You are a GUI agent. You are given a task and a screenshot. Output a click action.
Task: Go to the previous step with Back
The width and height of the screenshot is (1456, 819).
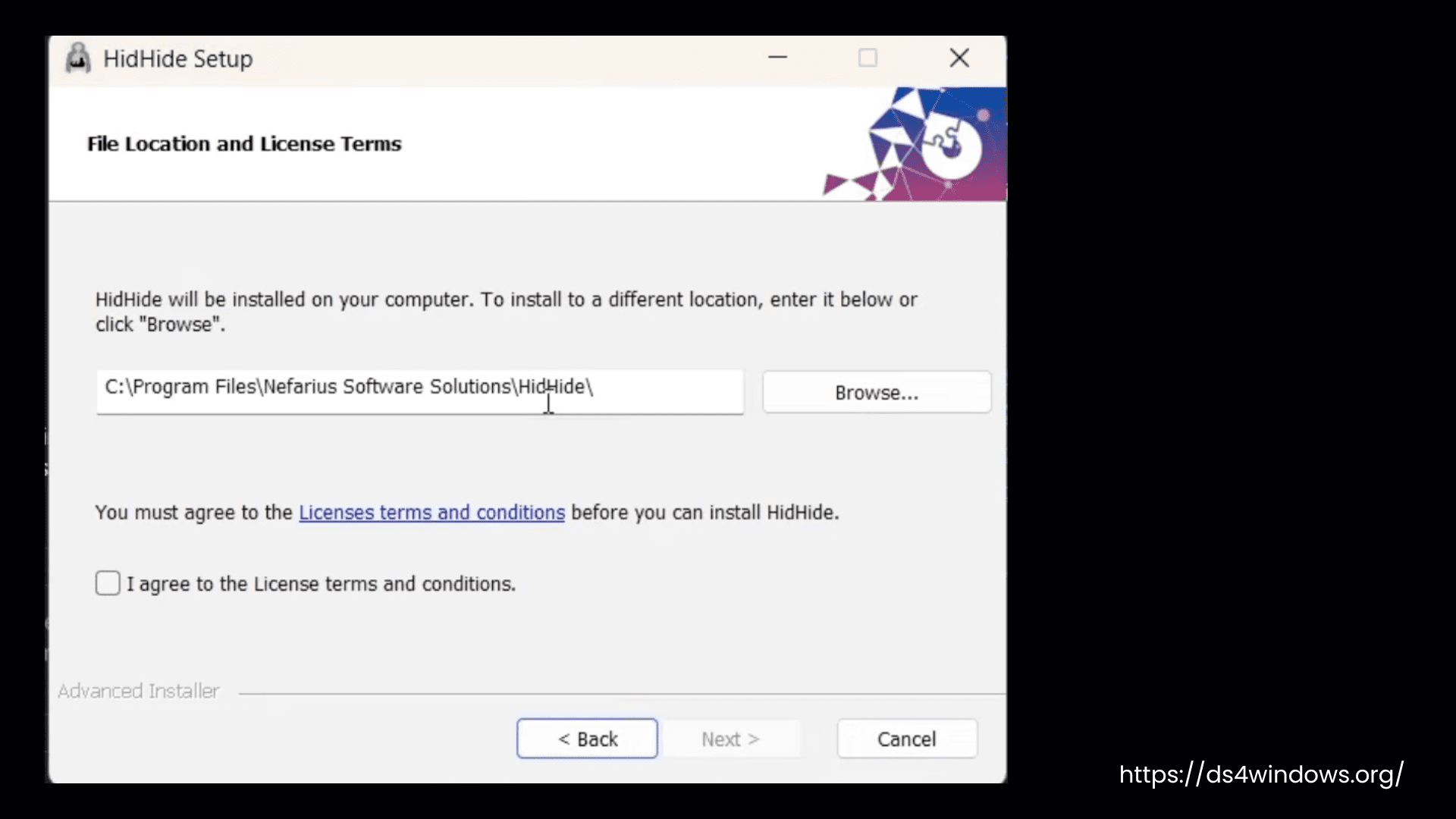click(x=587, y=739)
